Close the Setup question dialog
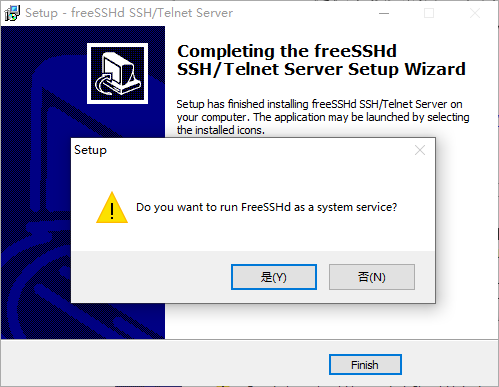Image resolution: width=499 pixels, height=387 pixels. click(420, 150)
